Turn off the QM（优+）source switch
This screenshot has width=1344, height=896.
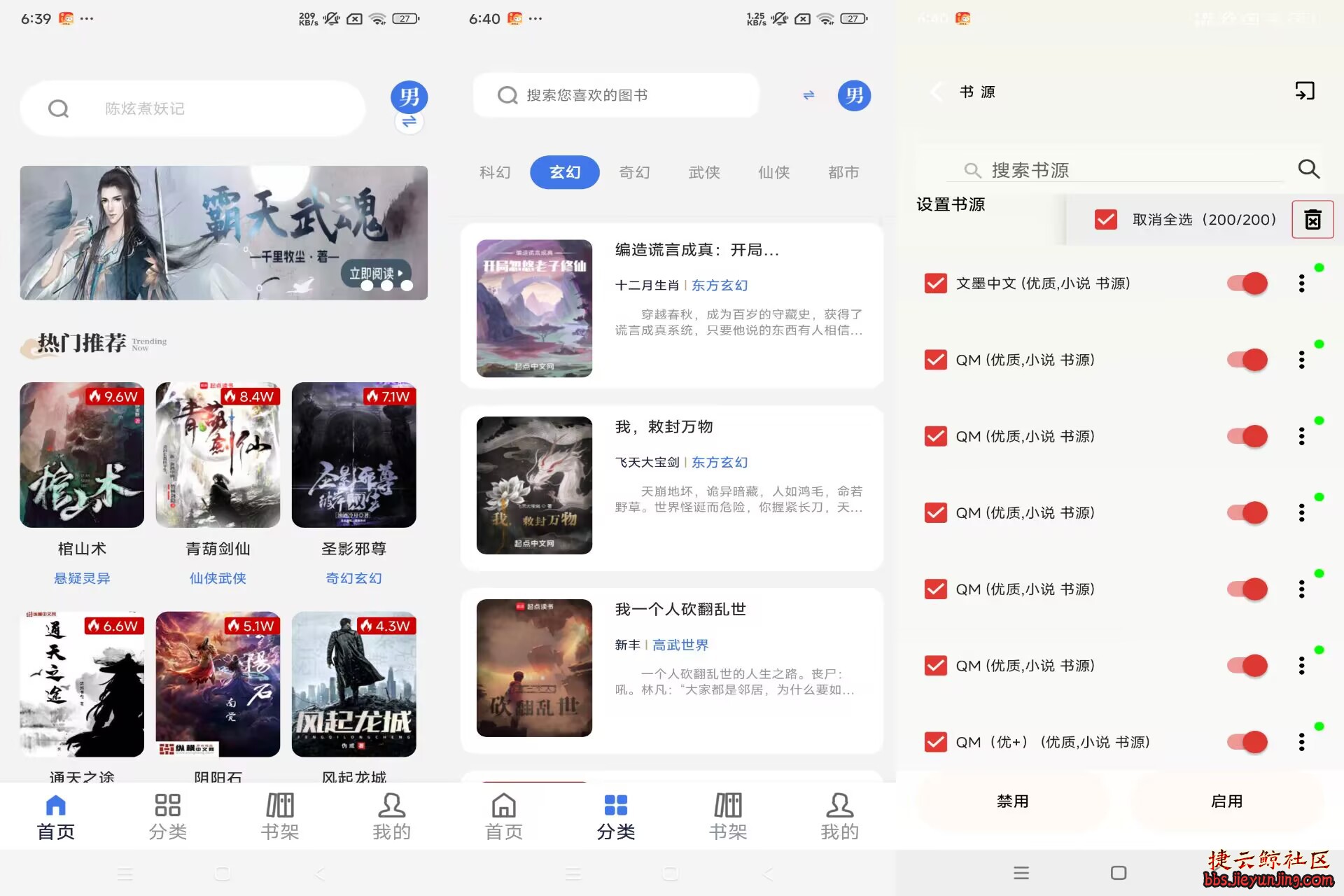click(1247, 742)
